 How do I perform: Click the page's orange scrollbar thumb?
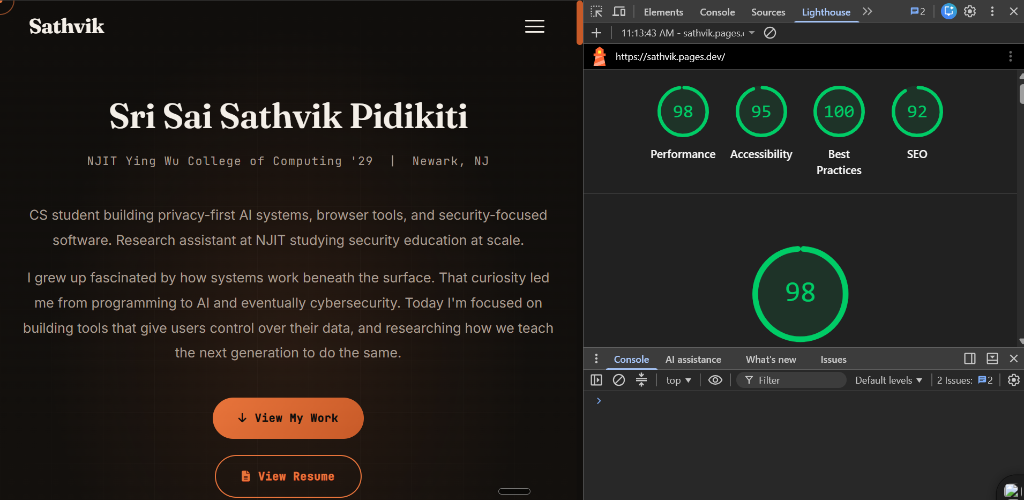point(579,23)
